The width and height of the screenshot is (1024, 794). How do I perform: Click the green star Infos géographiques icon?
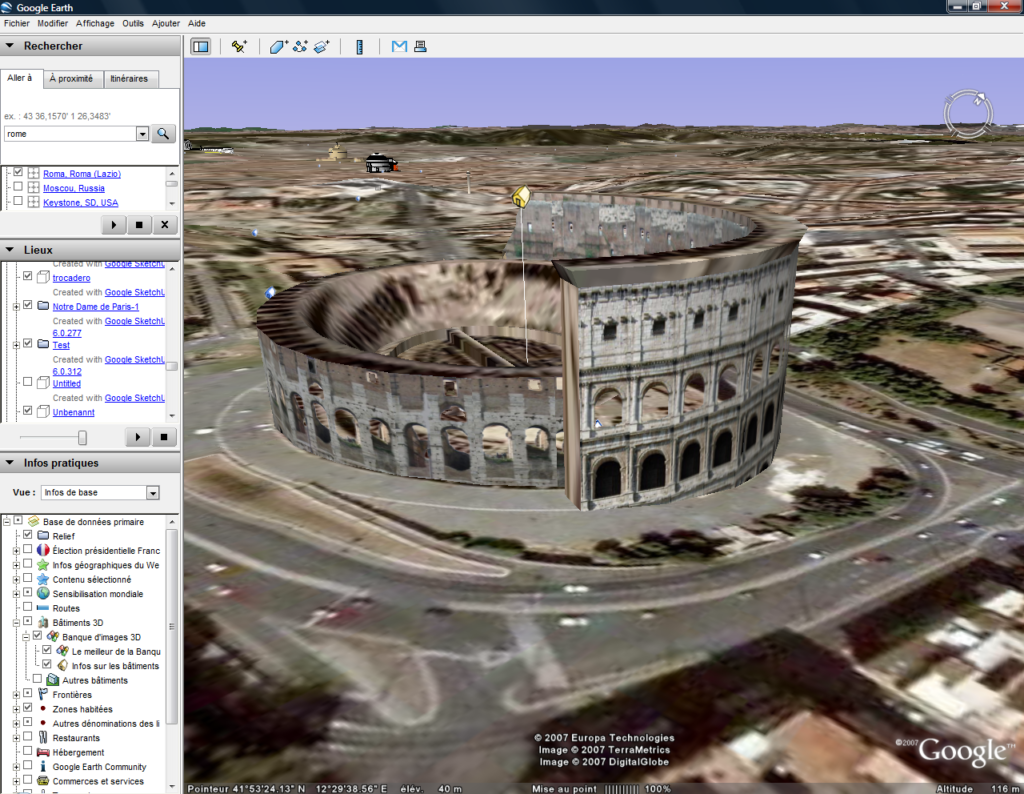pos(43,565)
